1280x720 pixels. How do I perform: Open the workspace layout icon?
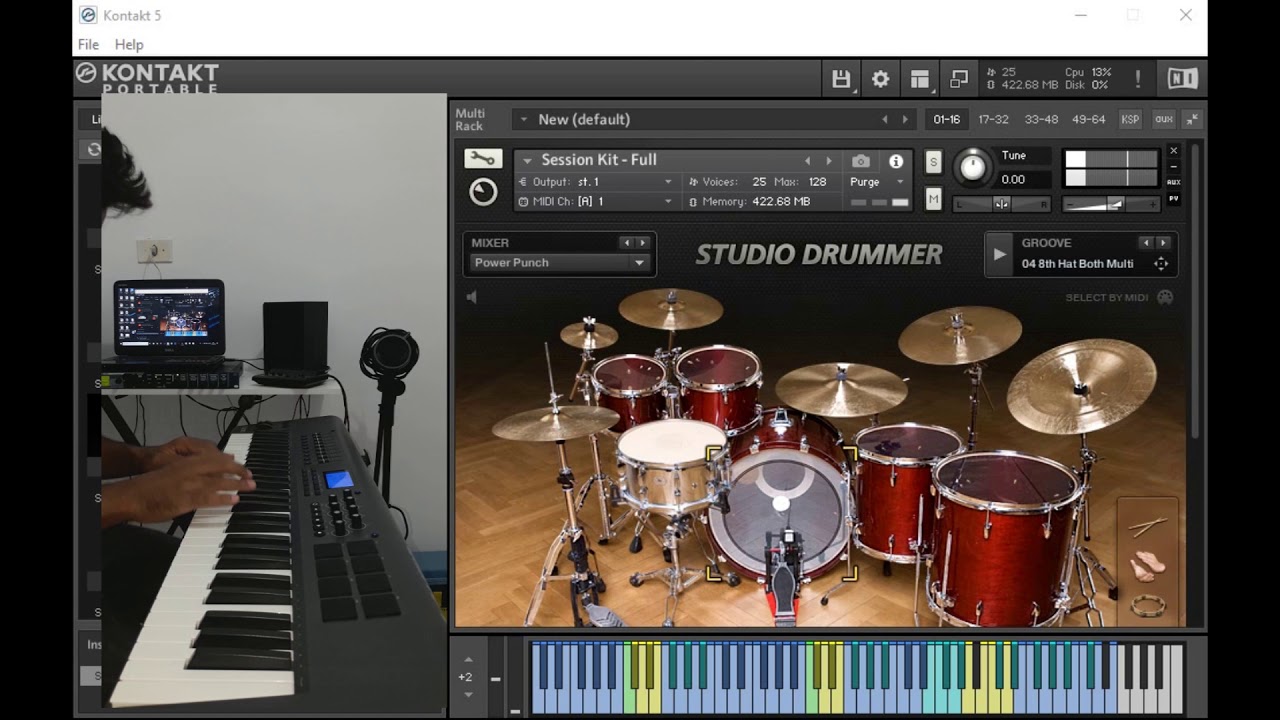click(920, 79)
